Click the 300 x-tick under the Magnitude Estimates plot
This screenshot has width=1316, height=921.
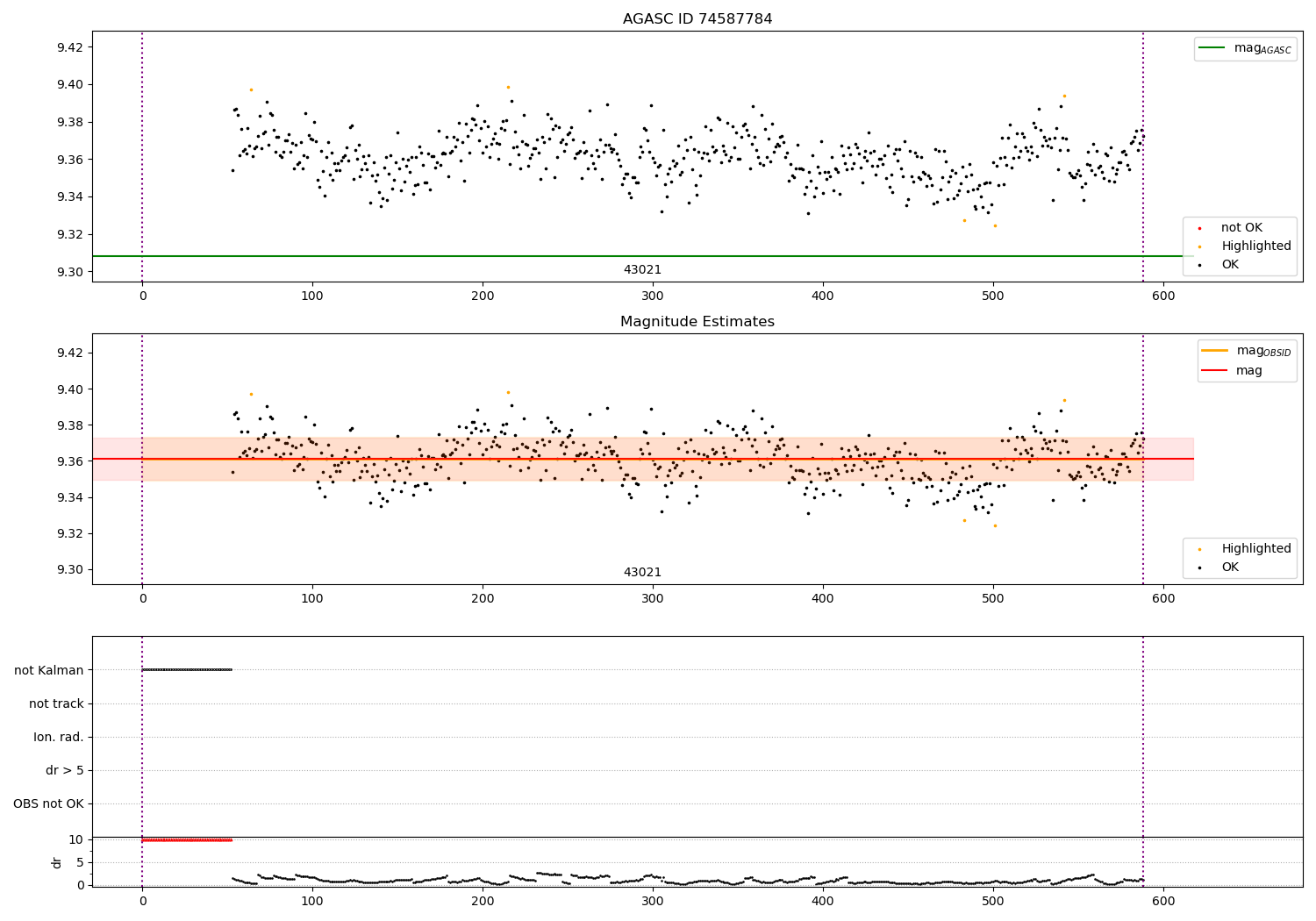click(x=653, y=599)
